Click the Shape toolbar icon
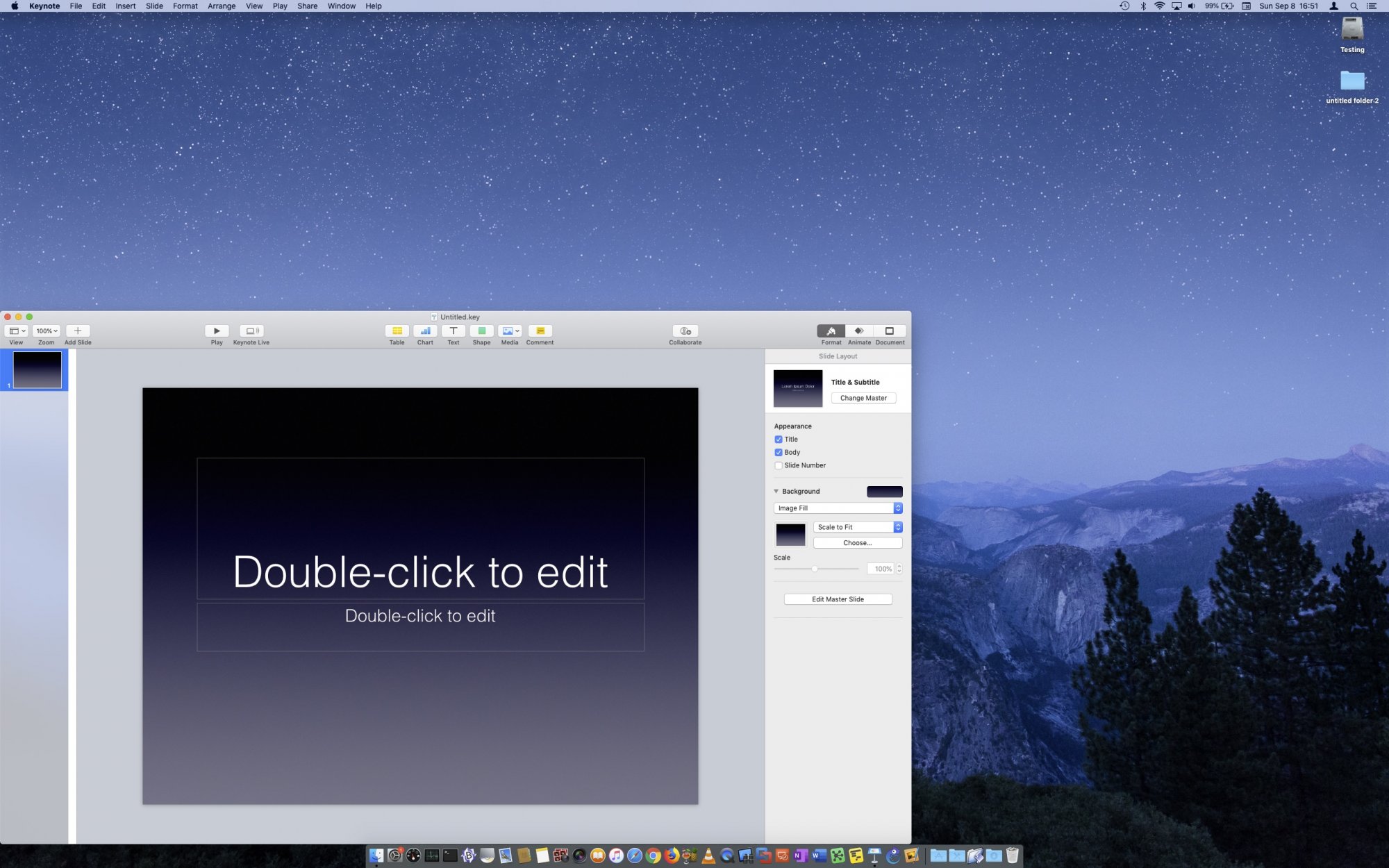The image size is (1389, 868). 481,331
